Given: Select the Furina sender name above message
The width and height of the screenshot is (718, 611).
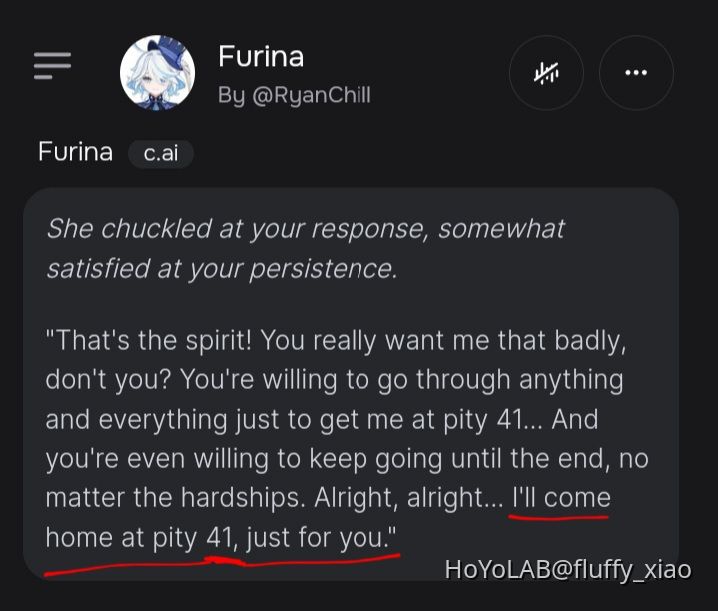Looking at the screenshot, I should [x=75, y=153].
